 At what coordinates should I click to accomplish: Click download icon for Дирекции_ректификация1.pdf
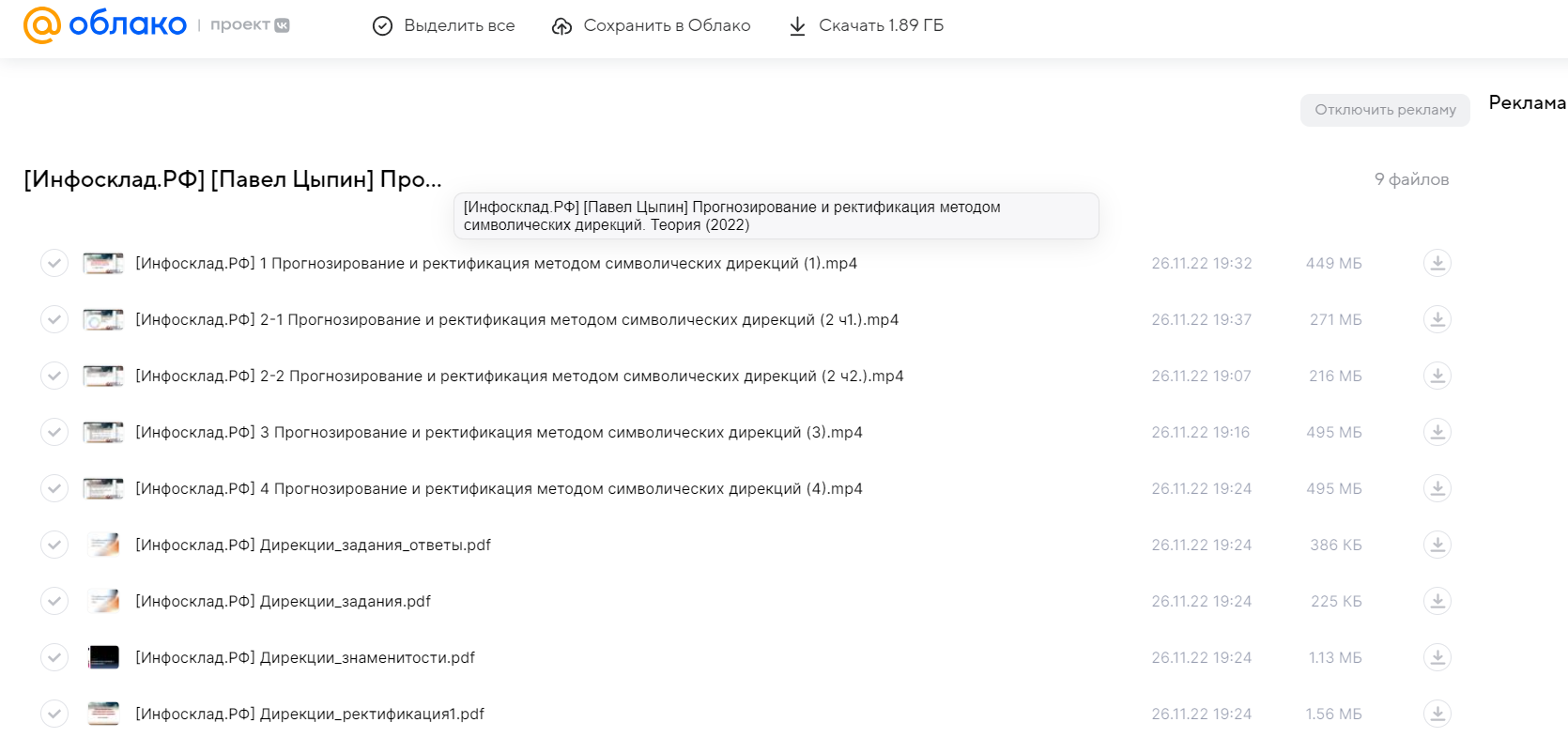tap(1437, 714)
